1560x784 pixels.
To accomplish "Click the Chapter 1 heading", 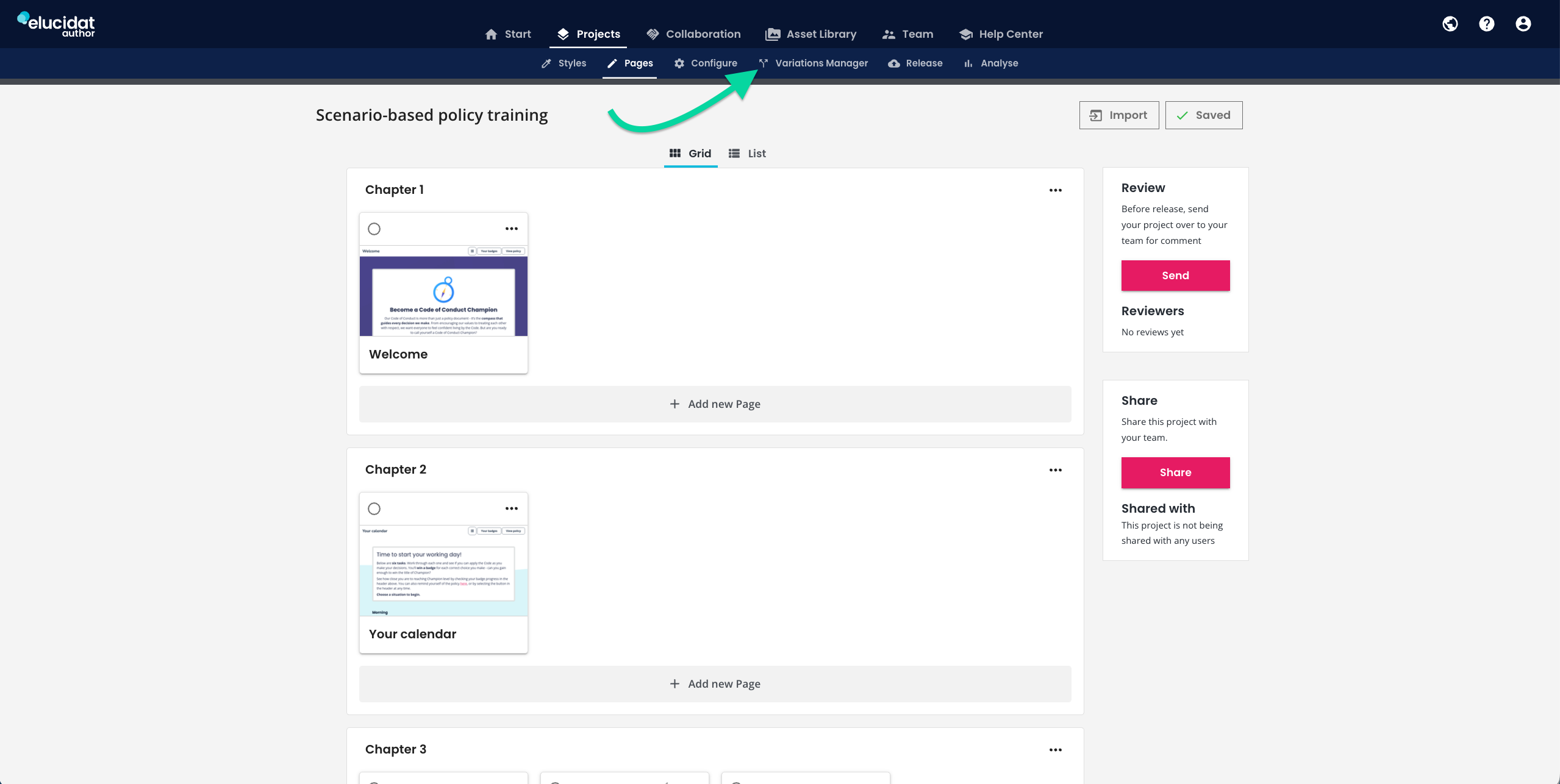I will click(x=395, y=190).
